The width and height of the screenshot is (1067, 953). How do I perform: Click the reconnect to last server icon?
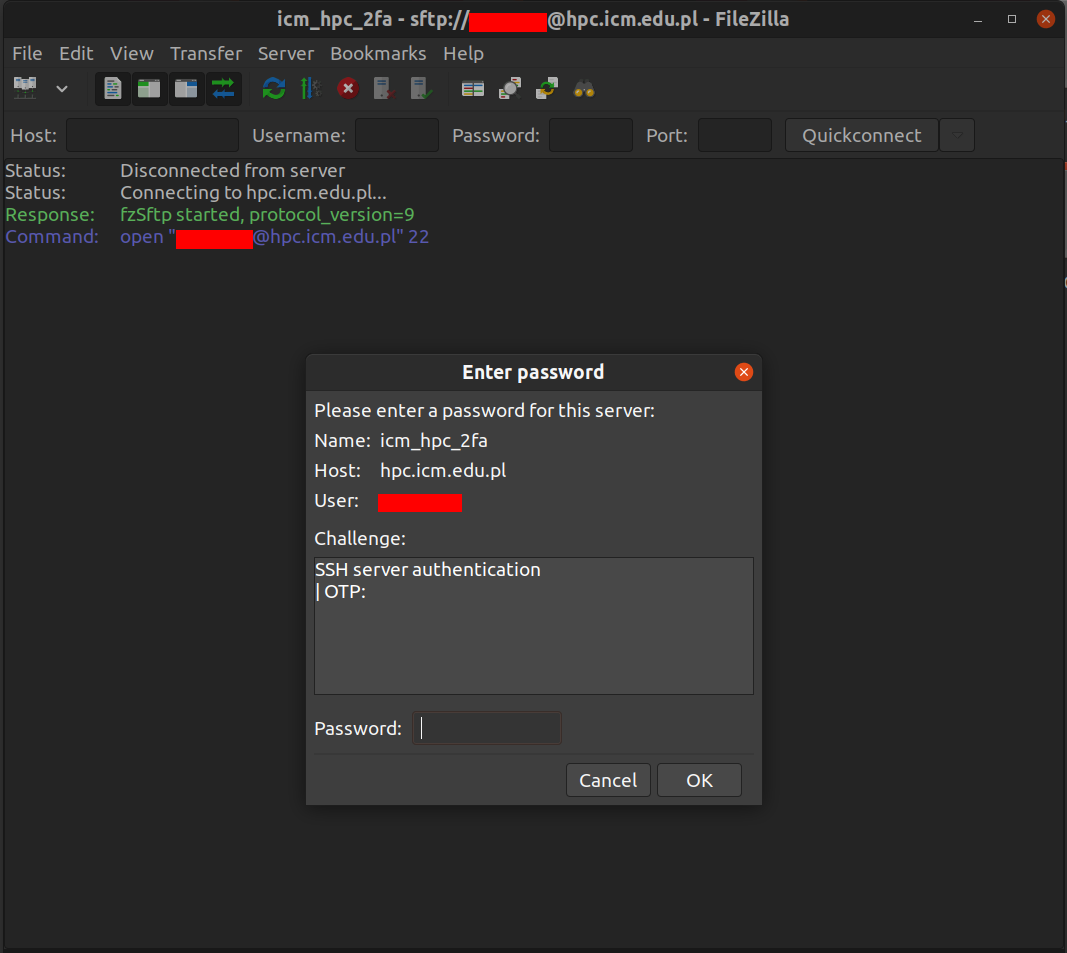click(420, 89)
